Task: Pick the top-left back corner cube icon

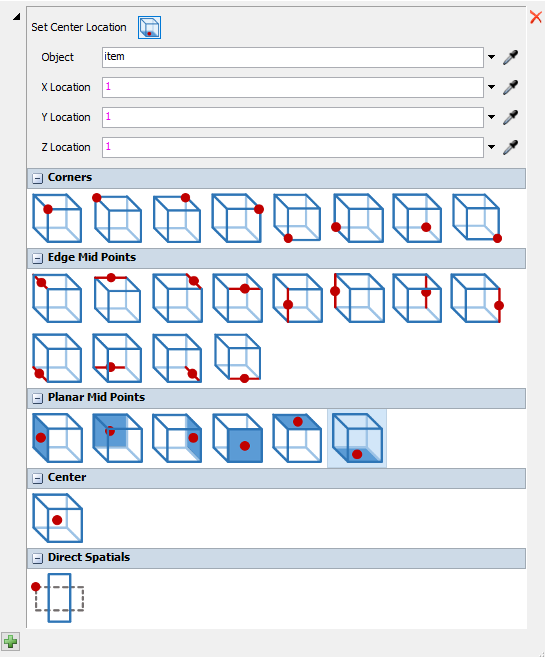Action: pyautogui.click(x=117, y=218)
